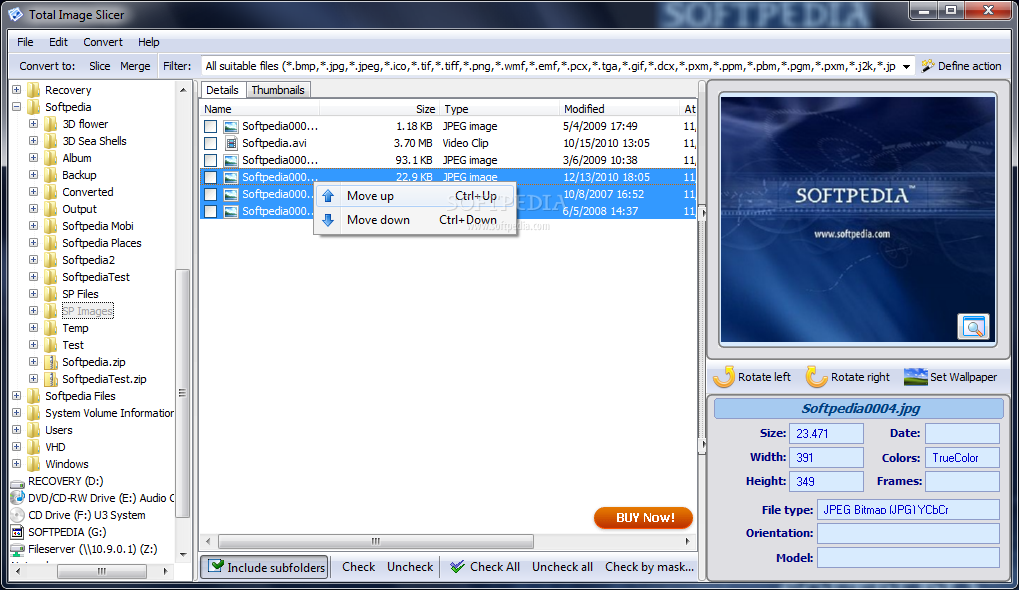Click the file list horizontal scrollbar thumb
Viewport: 1019px width, 590px height.
(x=376, y=541)
